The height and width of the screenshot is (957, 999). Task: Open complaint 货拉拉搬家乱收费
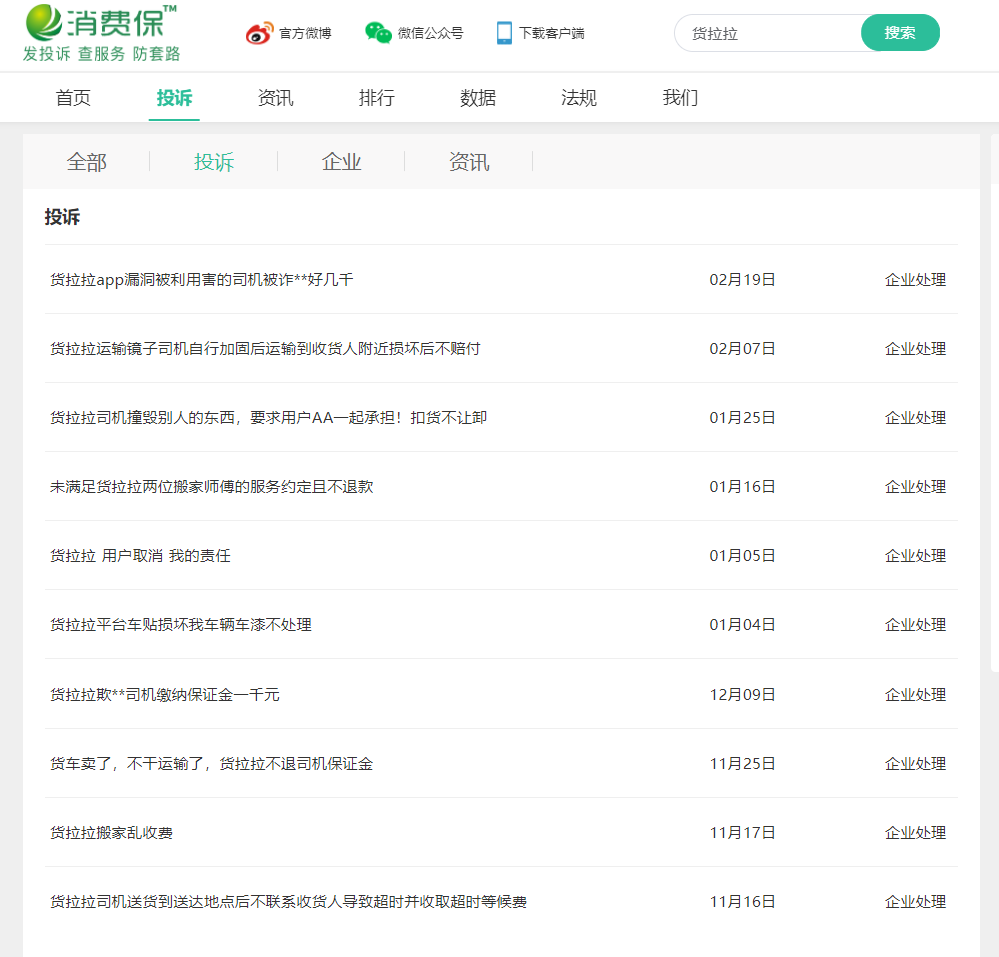point(111,833)
